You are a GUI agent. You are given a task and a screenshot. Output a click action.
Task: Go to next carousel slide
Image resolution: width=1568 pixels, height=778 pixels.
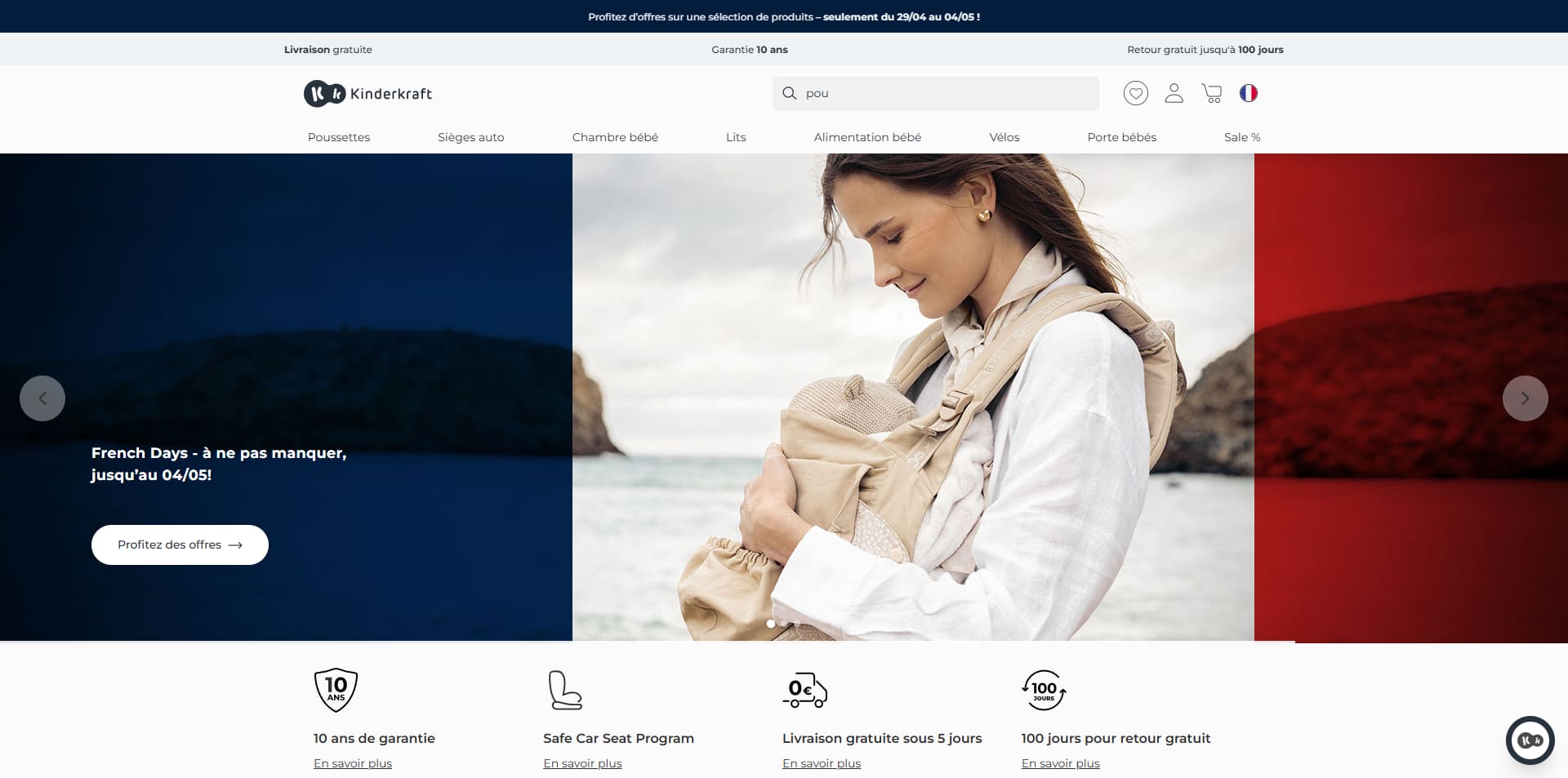(x=1525, y=398)
